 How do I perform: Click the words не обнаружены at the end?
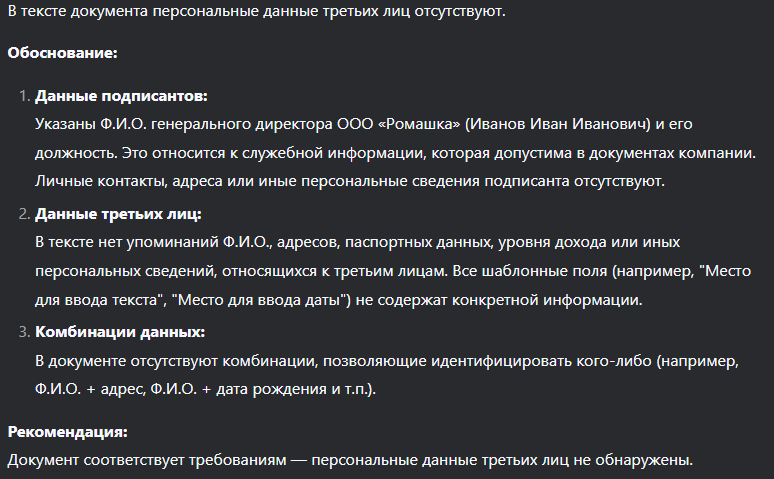(633, 460)
